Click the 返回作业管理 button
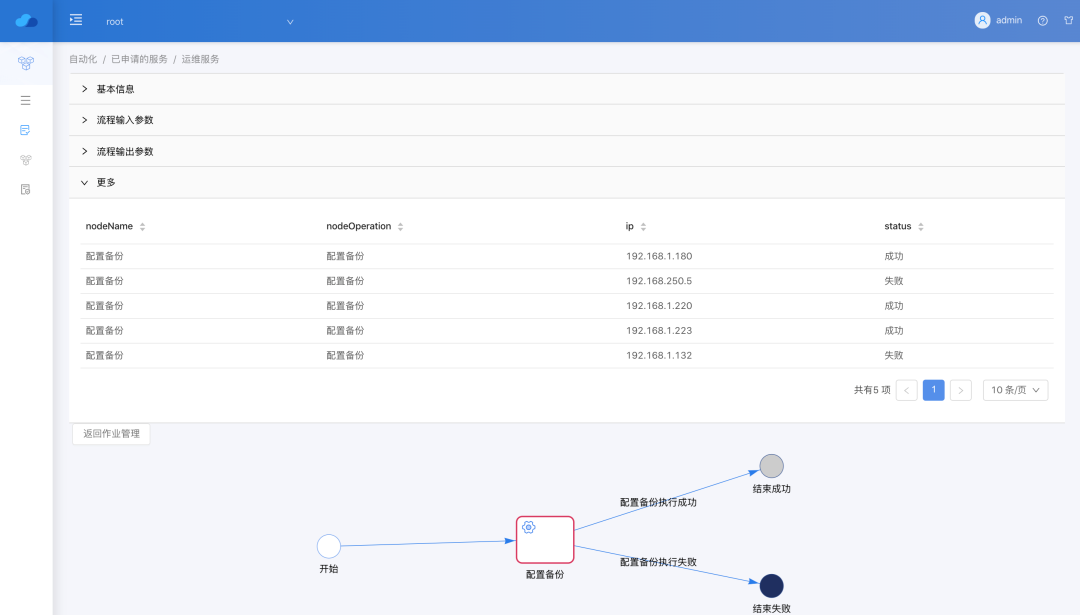This screenshot has width=1080, height=615. pyautogui.click(x=110, y=433)
